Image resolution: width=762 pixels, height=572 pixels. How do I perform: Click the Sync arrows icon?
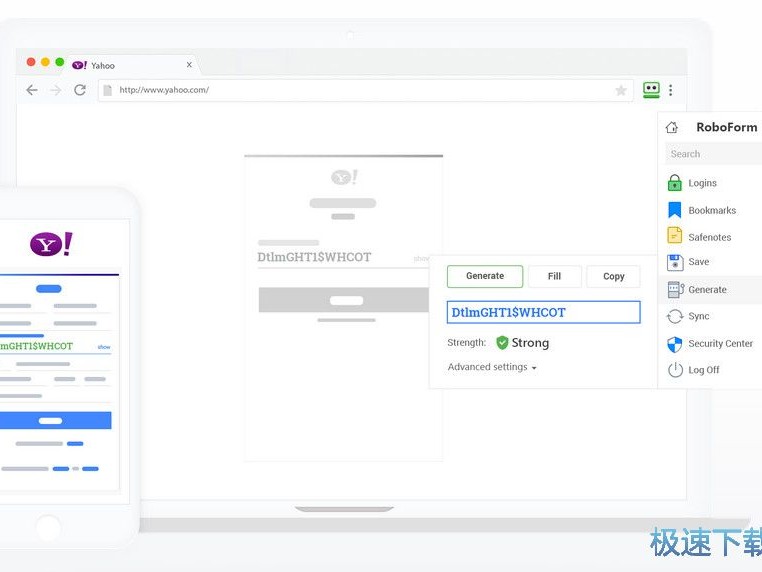tap(675, 316)
